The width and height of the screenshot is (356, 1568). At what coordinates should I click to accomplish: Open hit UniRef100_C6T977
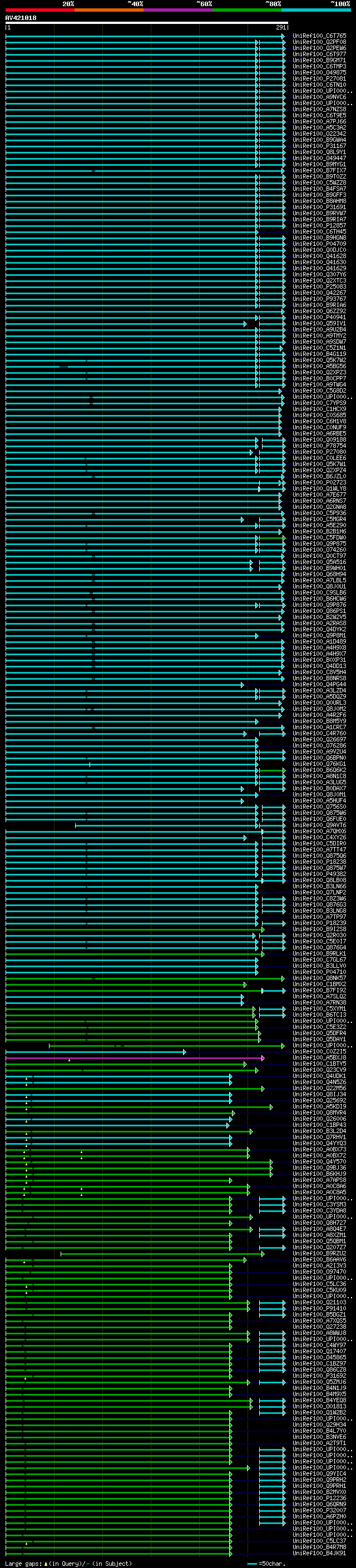(319, 54)
